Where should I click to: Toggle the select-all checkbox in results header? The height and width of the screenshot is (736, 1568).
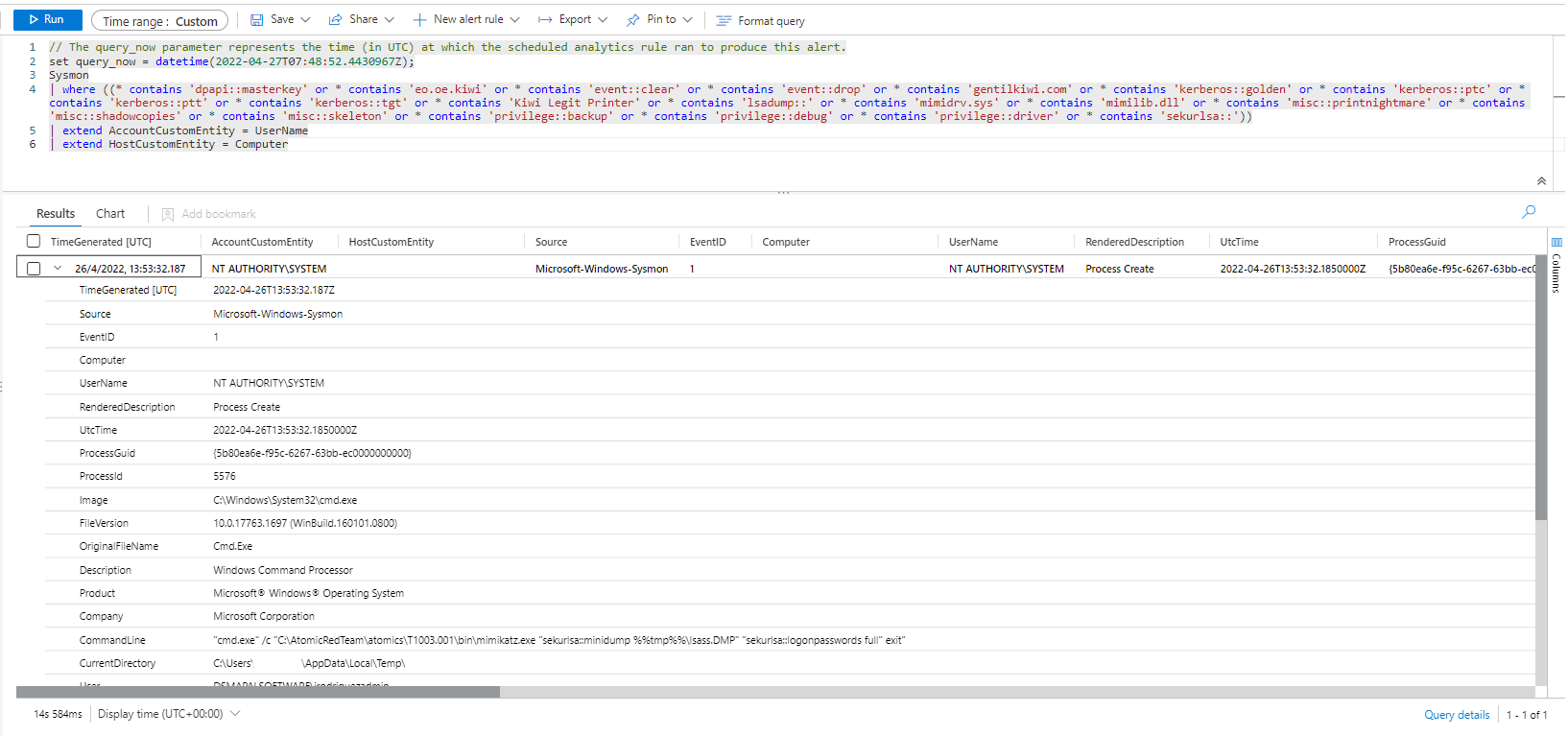pos(34,242)
